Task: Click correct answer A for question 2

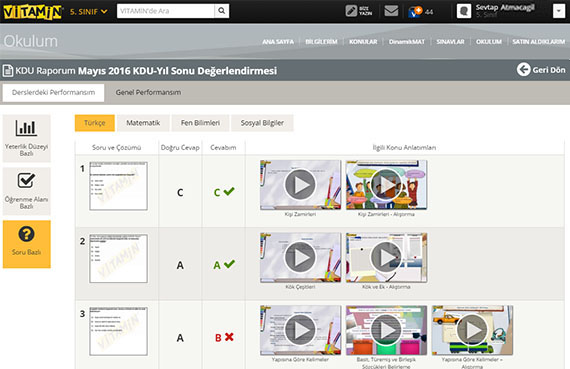Action: click(180, 265)
